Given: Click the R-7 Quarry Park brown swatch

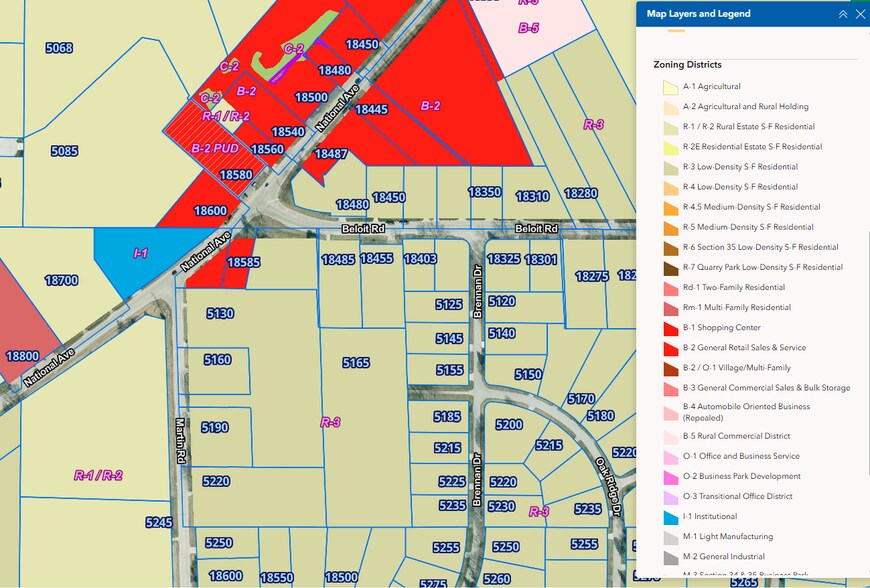Looking at the screenshot, I should point(670,268).
